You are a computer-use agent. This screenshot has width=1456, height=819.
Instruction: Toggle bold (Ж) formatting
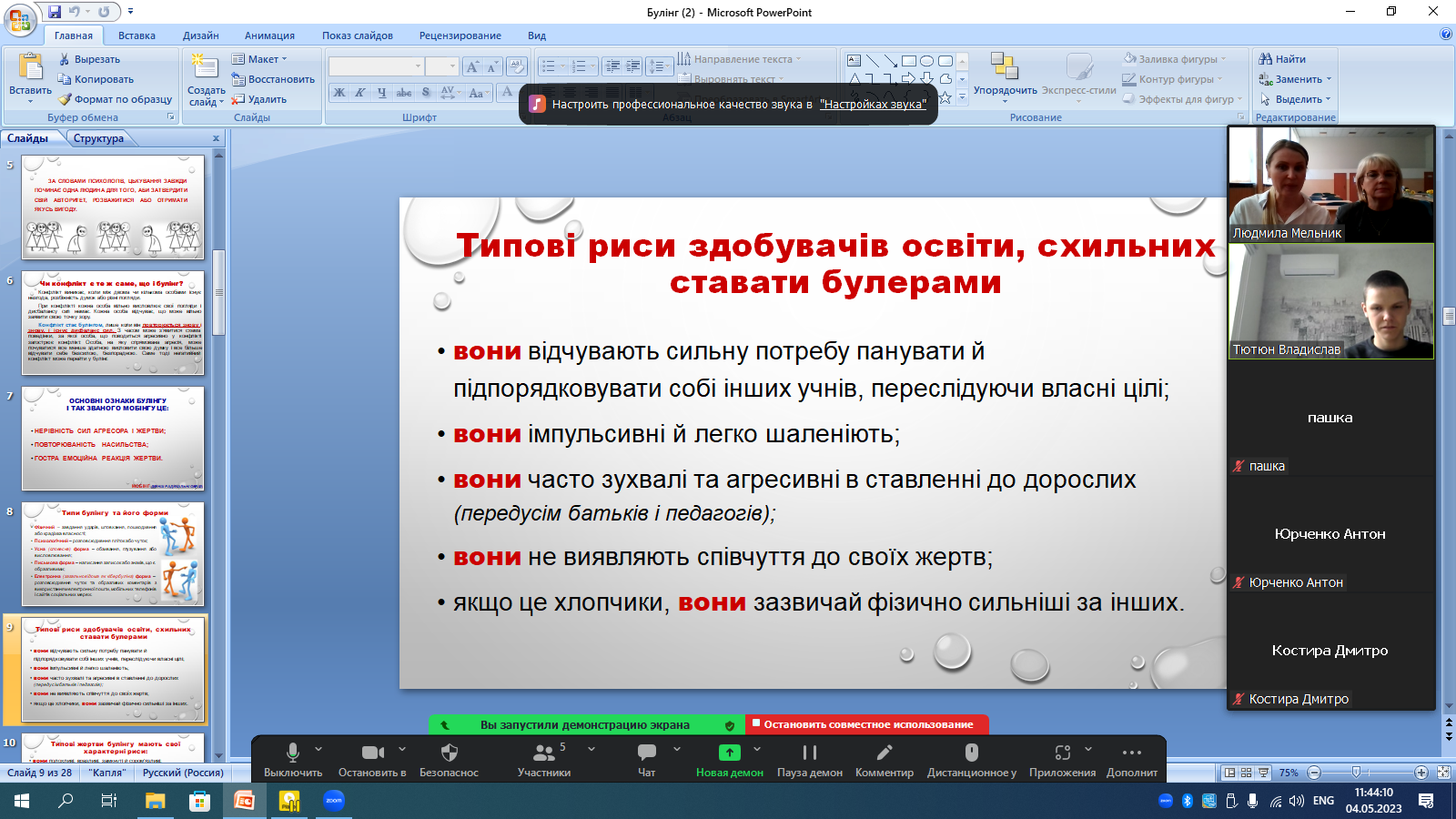(x=339, y=92)
